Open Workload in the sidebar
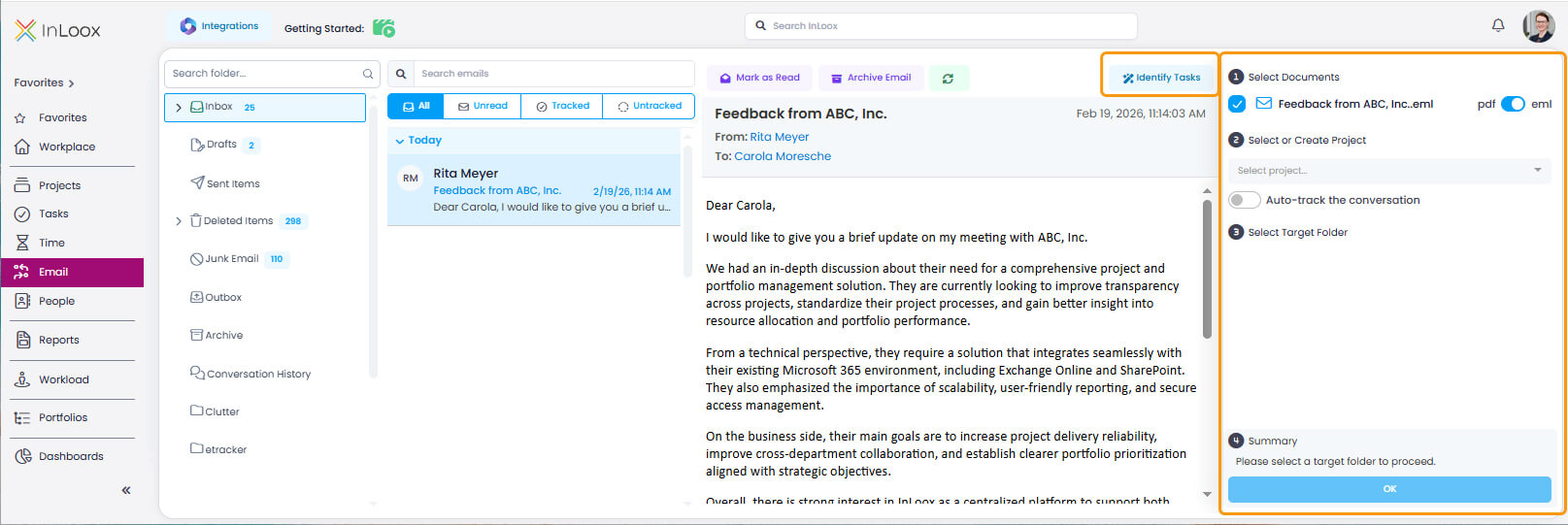Viewport: 1568px width, 525px height. click(x=63, y=379)
